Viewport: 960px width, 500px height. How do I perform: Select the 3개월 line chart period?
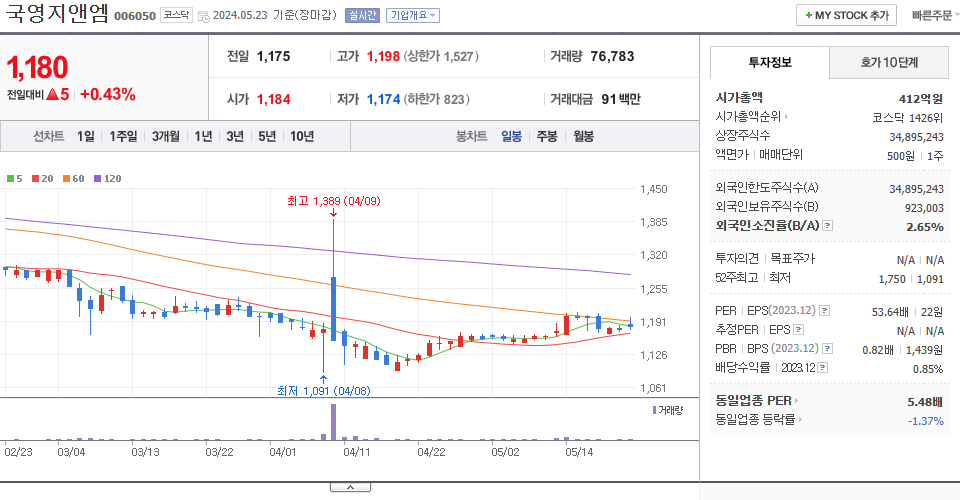click(165, 136)
